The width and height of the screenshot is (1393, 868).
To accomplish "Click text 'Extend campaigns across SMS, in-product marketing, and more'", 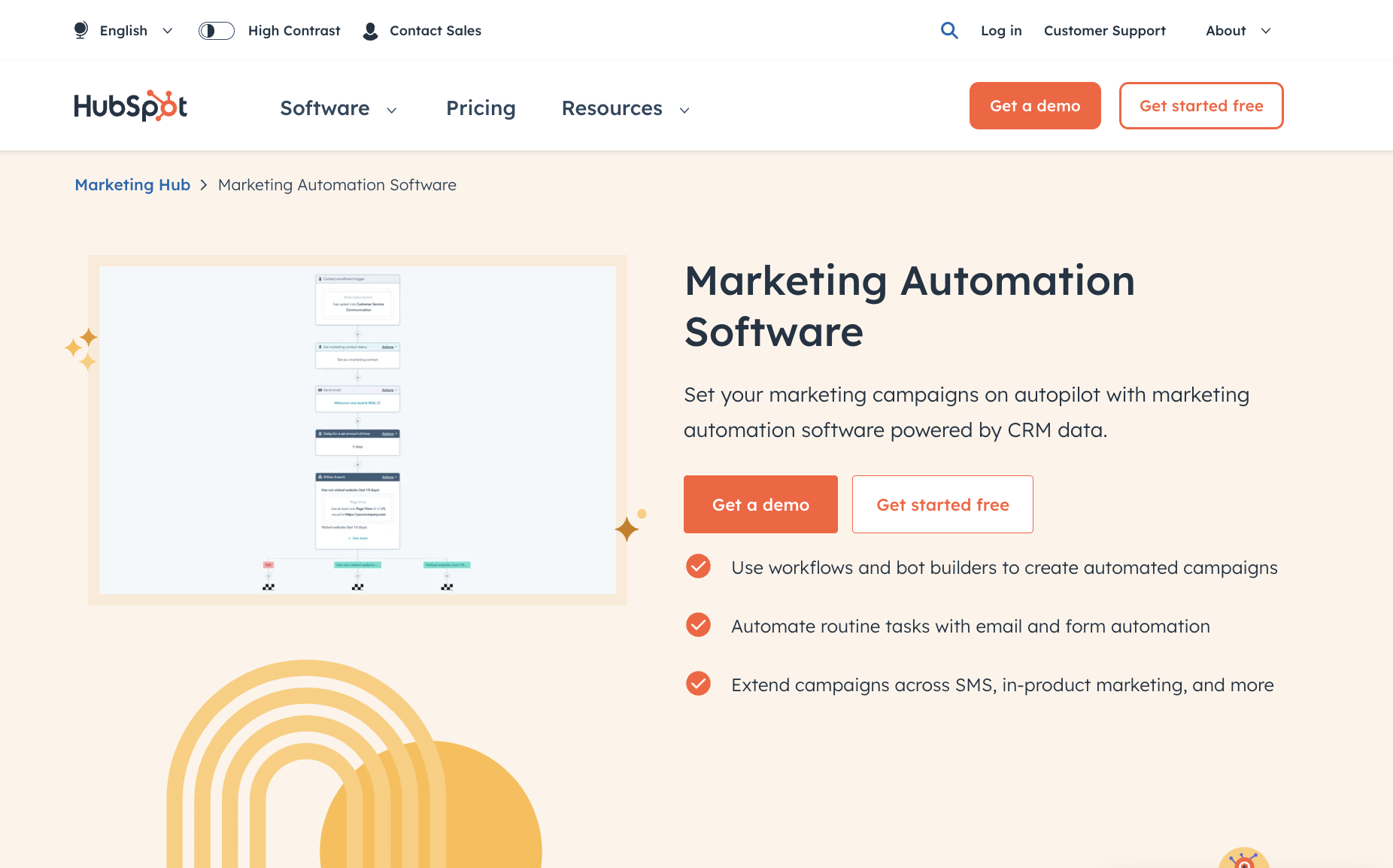I will pos(1003,685).
